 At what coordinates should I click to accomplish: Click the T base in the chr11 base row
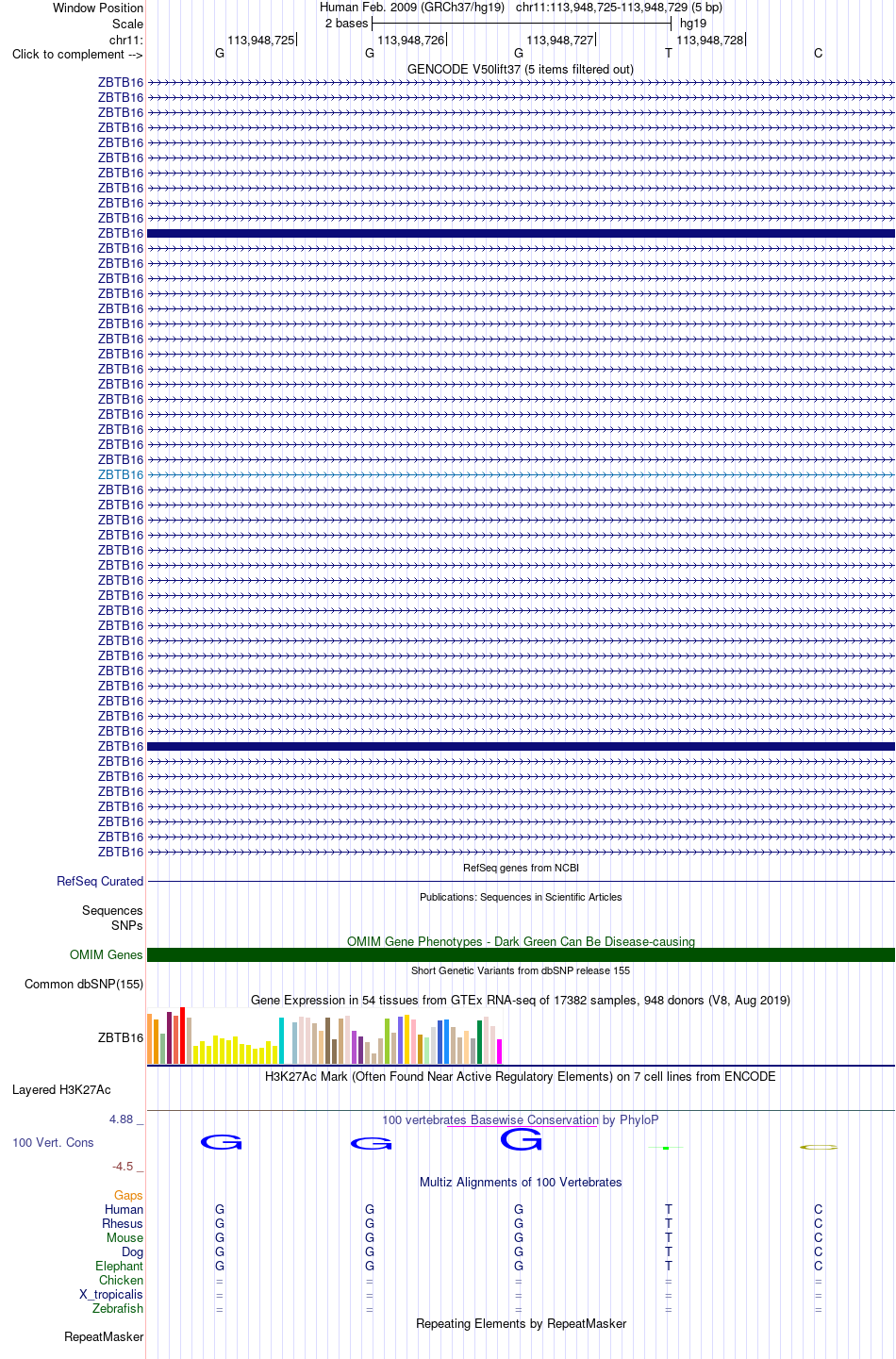[x=669, y=54]
